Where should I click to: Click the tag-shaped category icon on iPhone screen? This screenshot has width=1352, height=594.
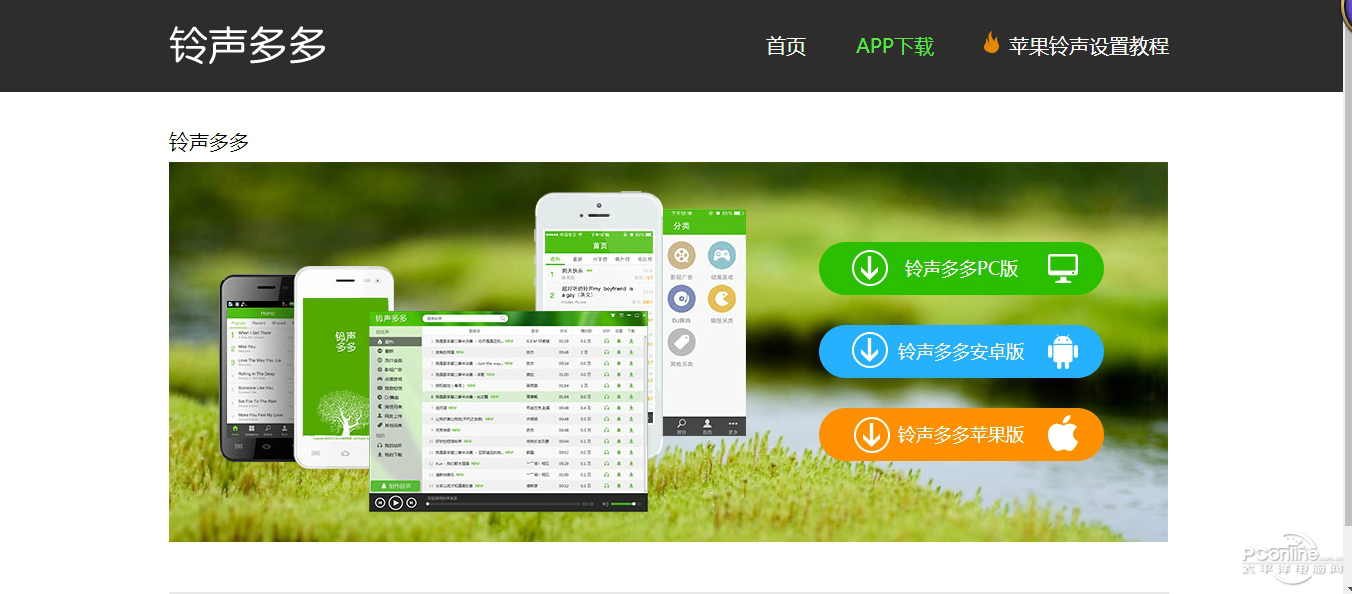pyautogui.click(x=681, y=342)
